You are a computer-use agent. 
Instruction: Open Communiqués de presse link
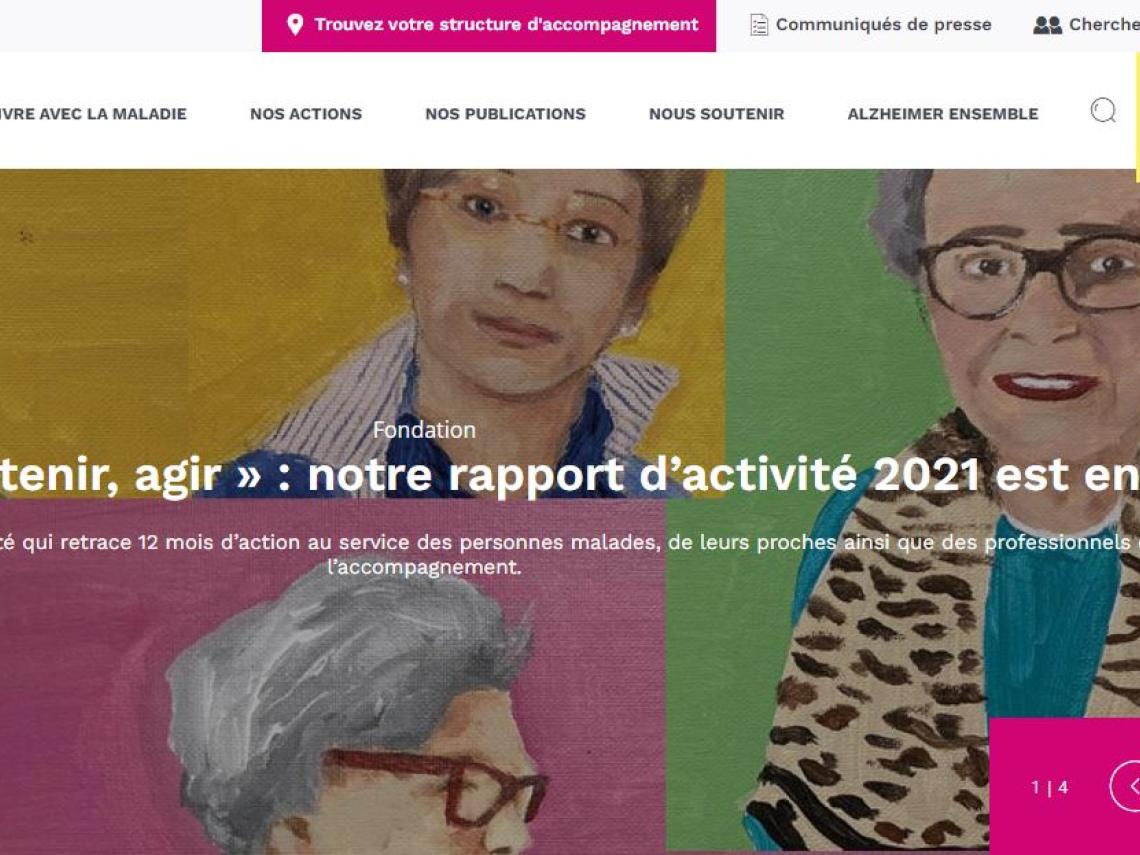883,25
